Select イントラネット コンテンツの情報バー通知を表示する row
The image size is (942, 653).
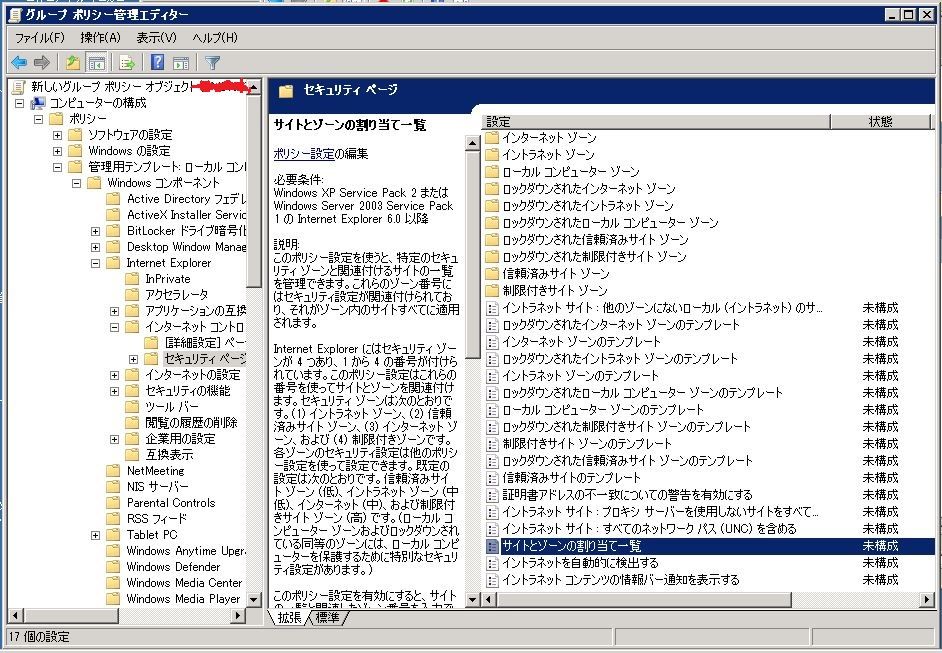pos(709,580)
